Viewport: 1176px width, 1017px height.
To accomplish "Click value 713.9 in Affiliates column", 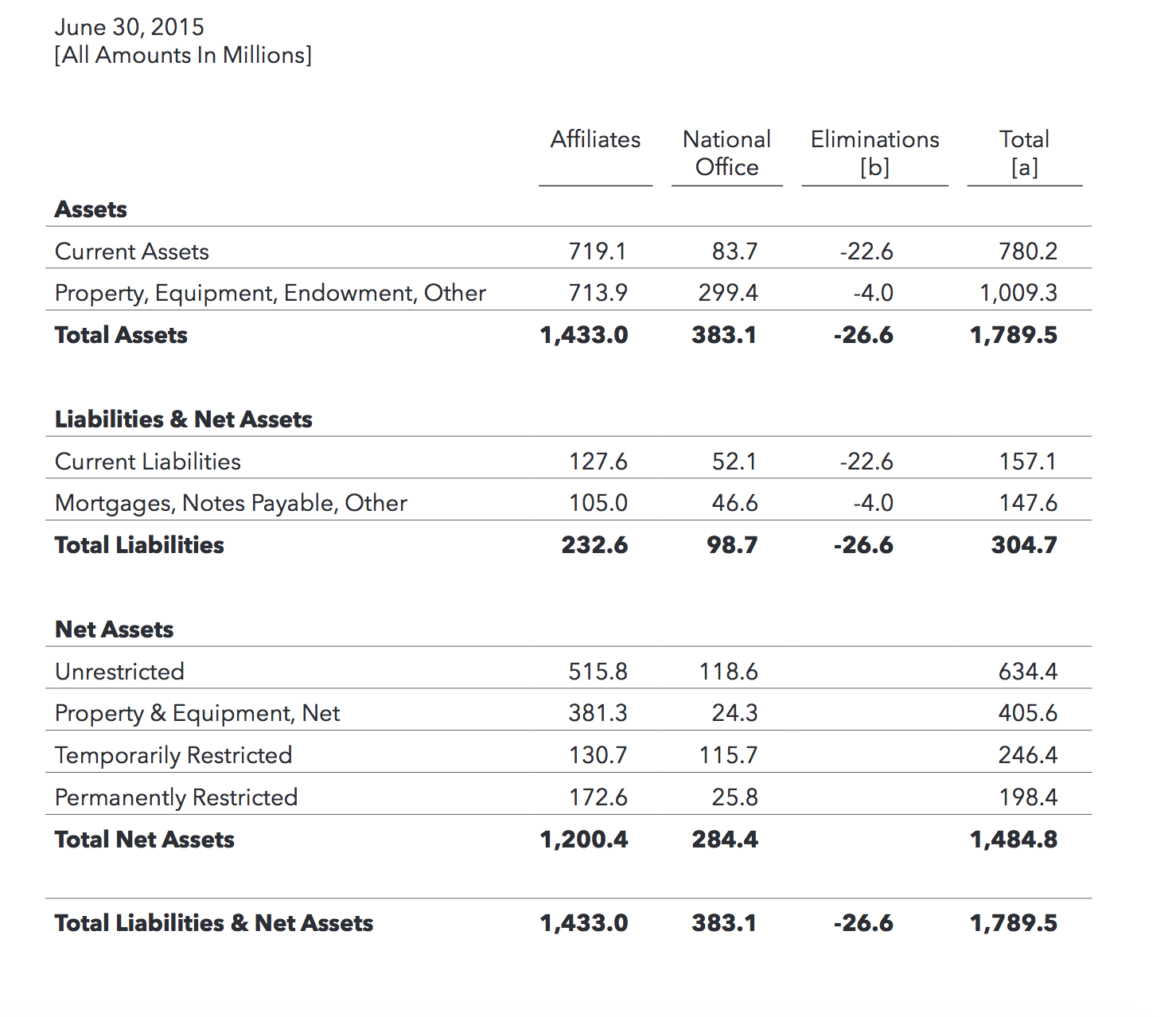I will point(598,293).
